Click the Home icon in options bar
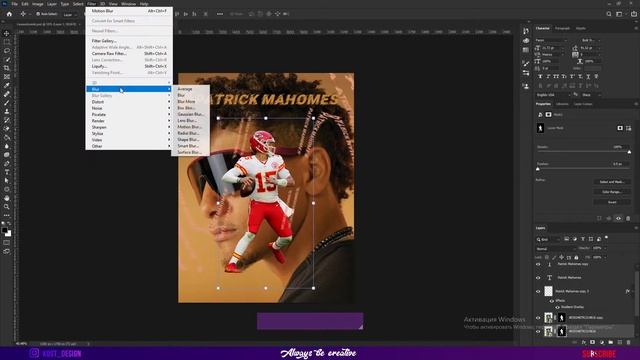 coord(9,14)
